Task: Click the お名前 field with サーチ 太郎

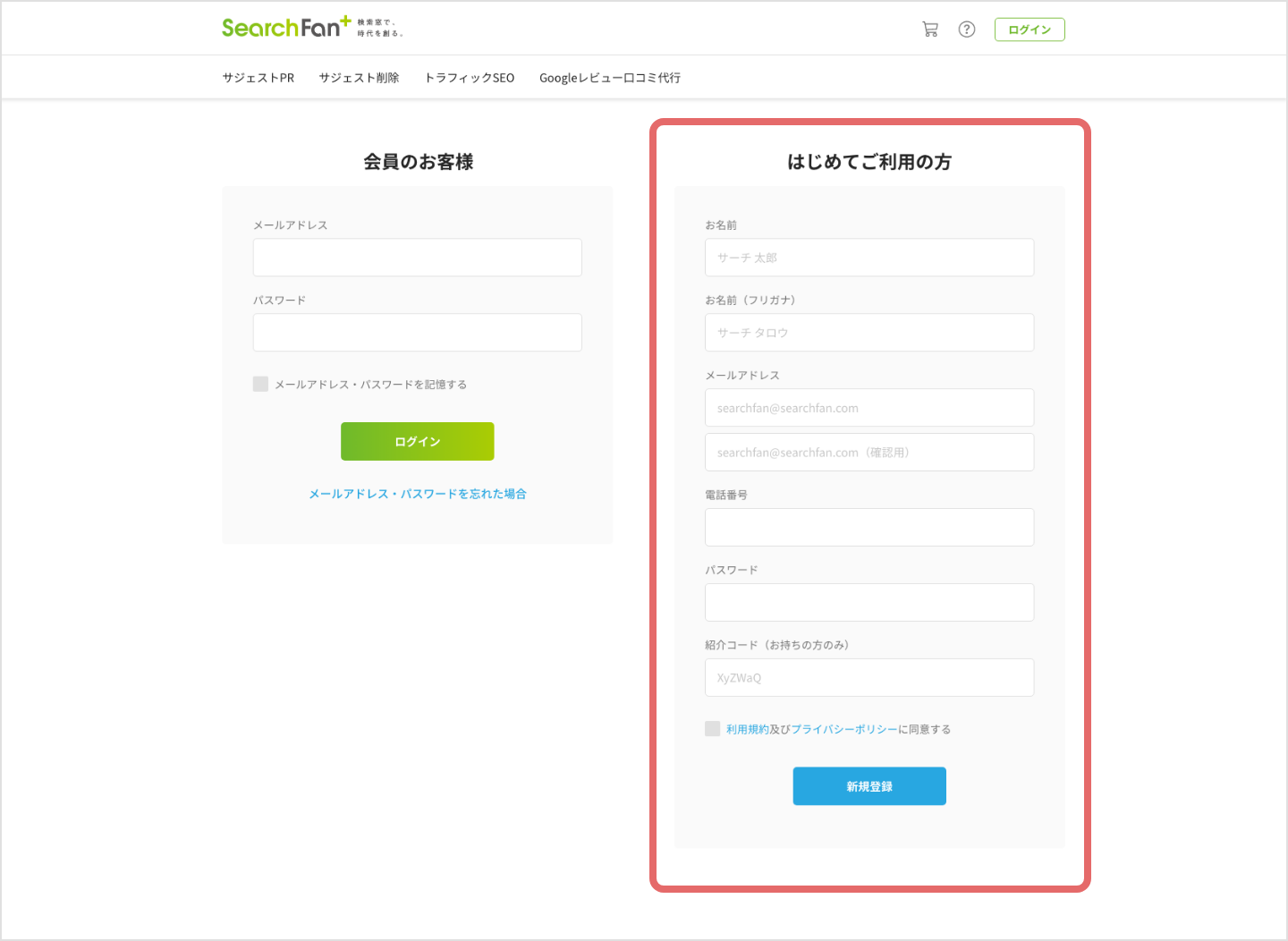Action: (x=869, y=258)
